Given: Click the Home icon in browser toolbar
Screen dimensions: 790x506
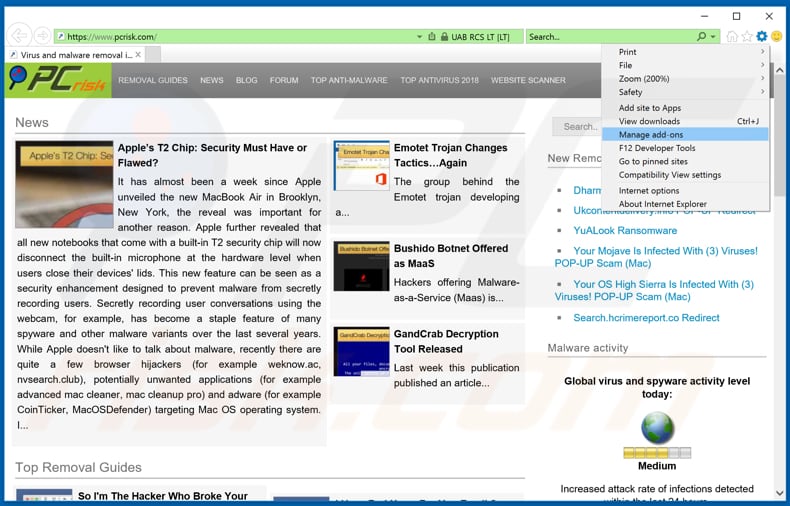Looking at the screenshot, I should (732, 37).
